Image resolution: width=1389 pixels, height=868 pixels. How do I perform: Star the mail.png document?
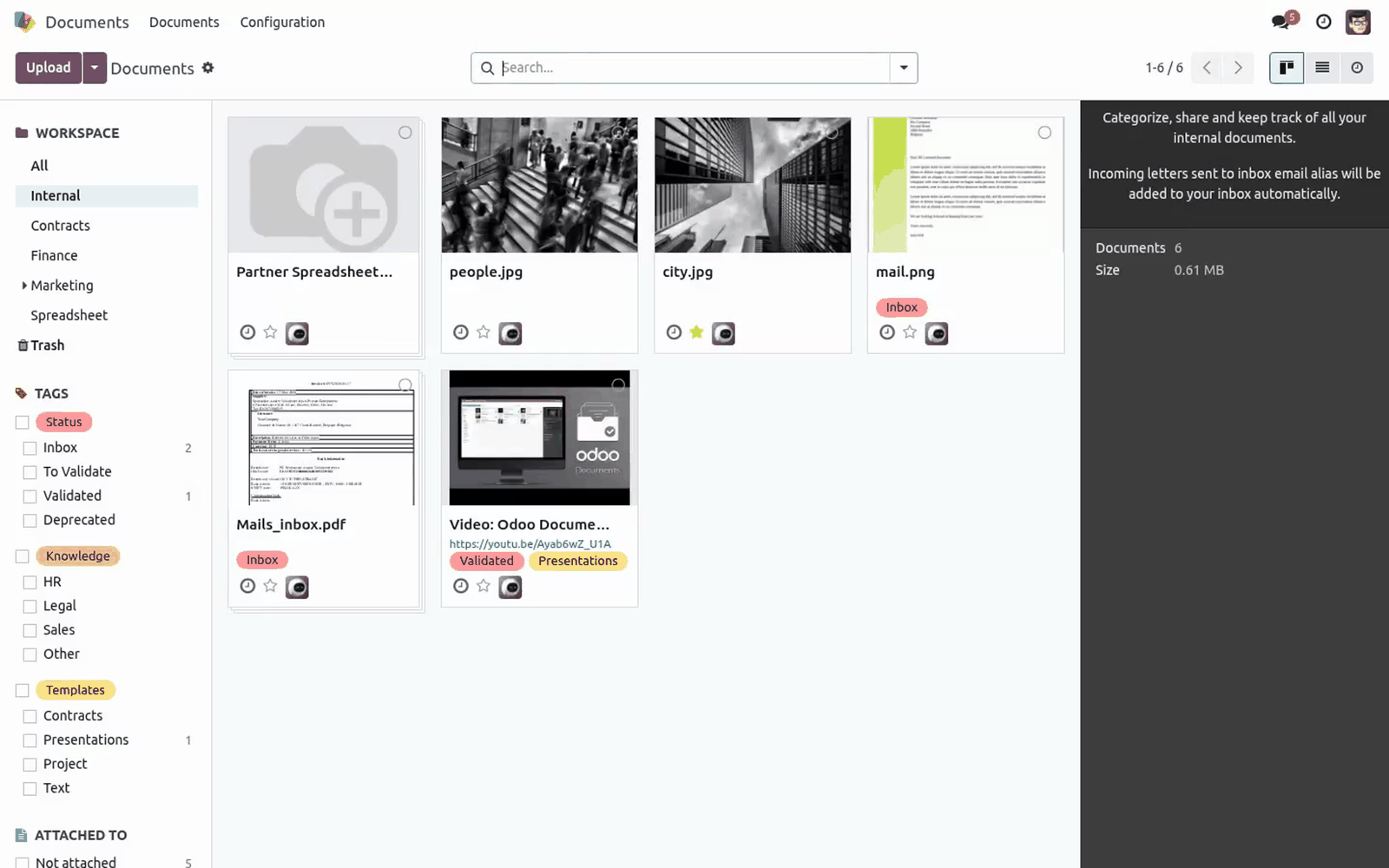[910, 332]
